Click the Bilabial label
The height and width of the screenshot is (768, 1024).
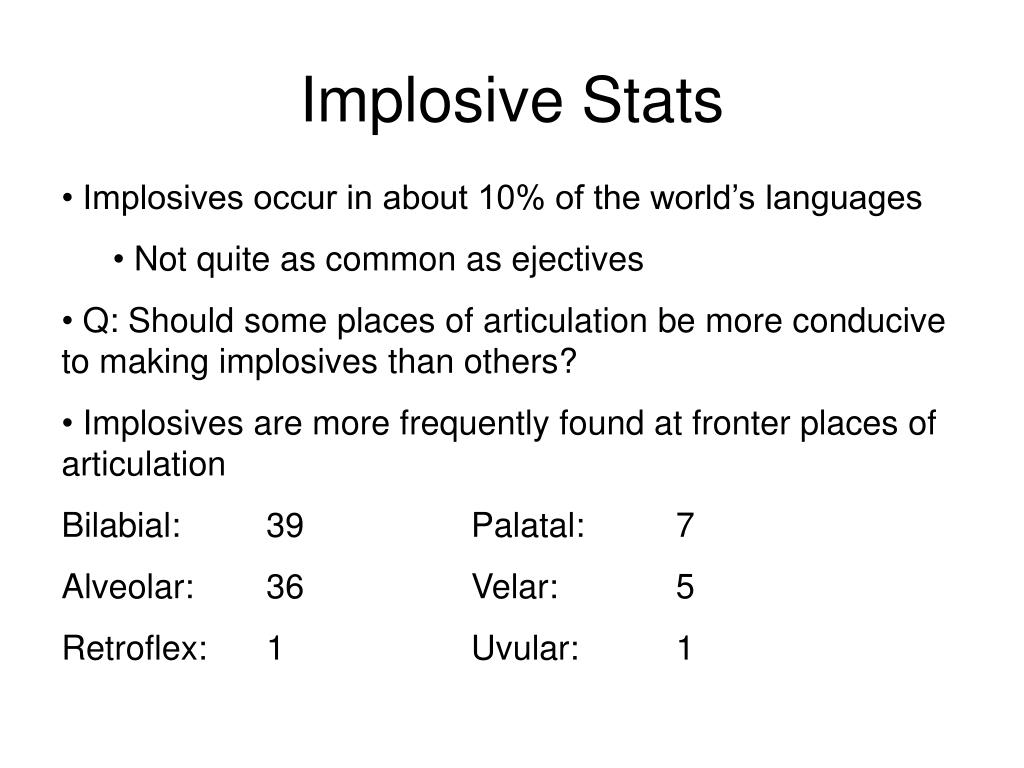[x=121, y=525]
